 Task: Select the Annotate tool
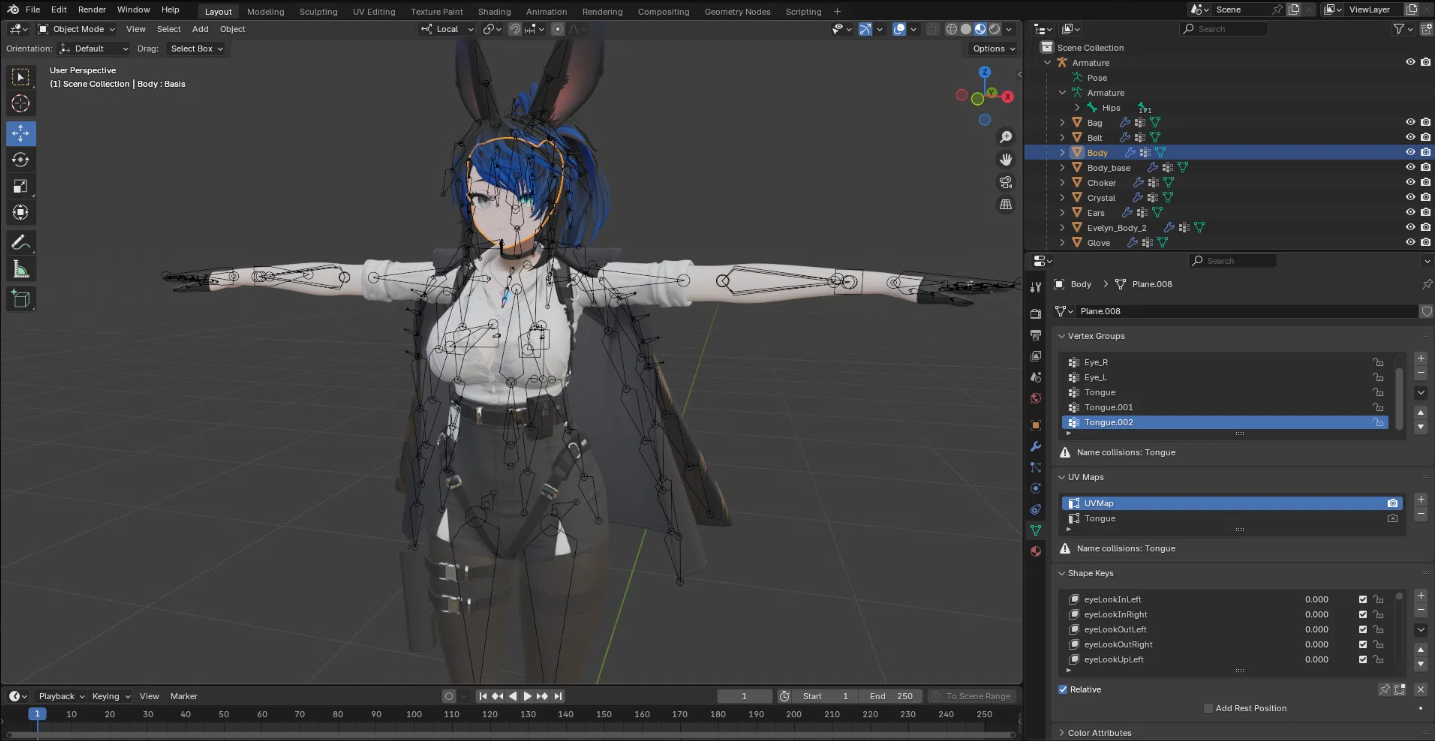[x=21, y=242]
